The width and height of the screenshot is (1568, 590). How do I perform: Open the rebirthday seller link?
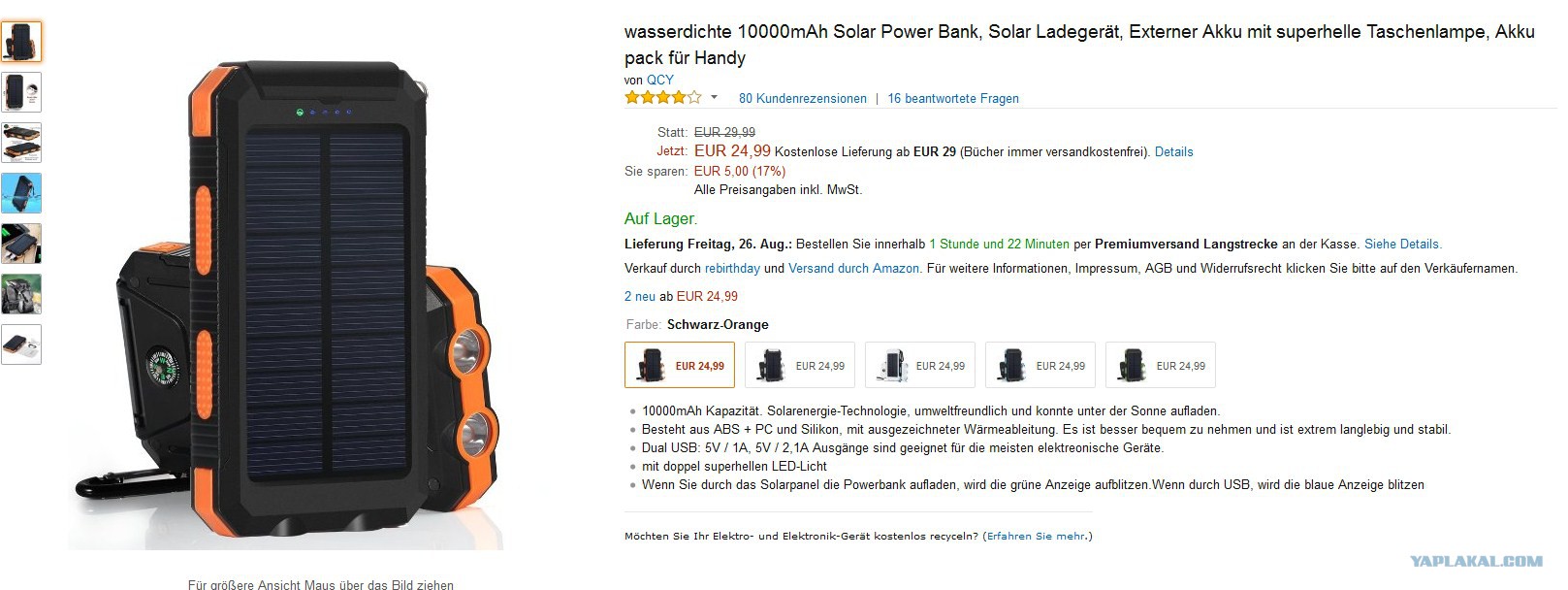point(732,268)
